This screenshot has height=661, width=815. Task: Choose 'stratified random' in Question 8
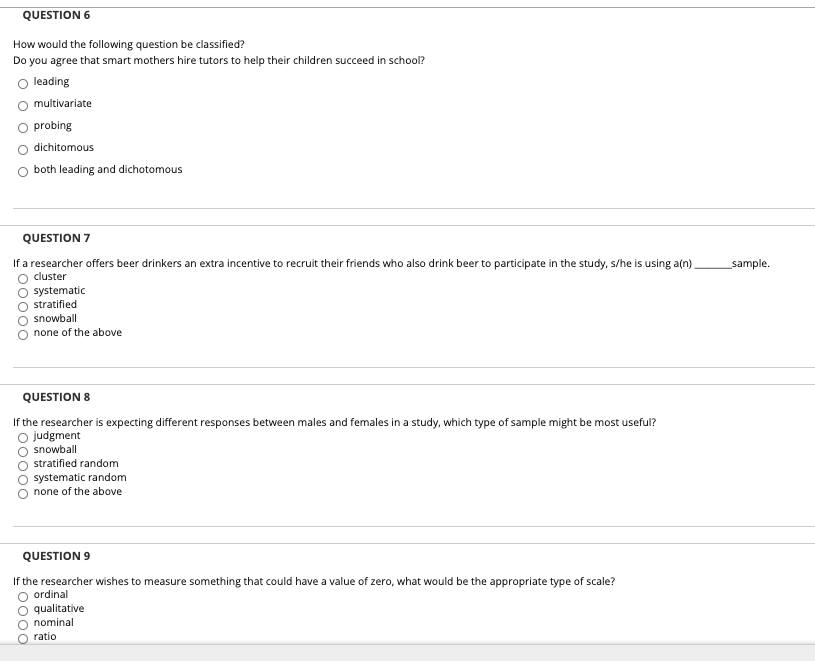point(22,464)
